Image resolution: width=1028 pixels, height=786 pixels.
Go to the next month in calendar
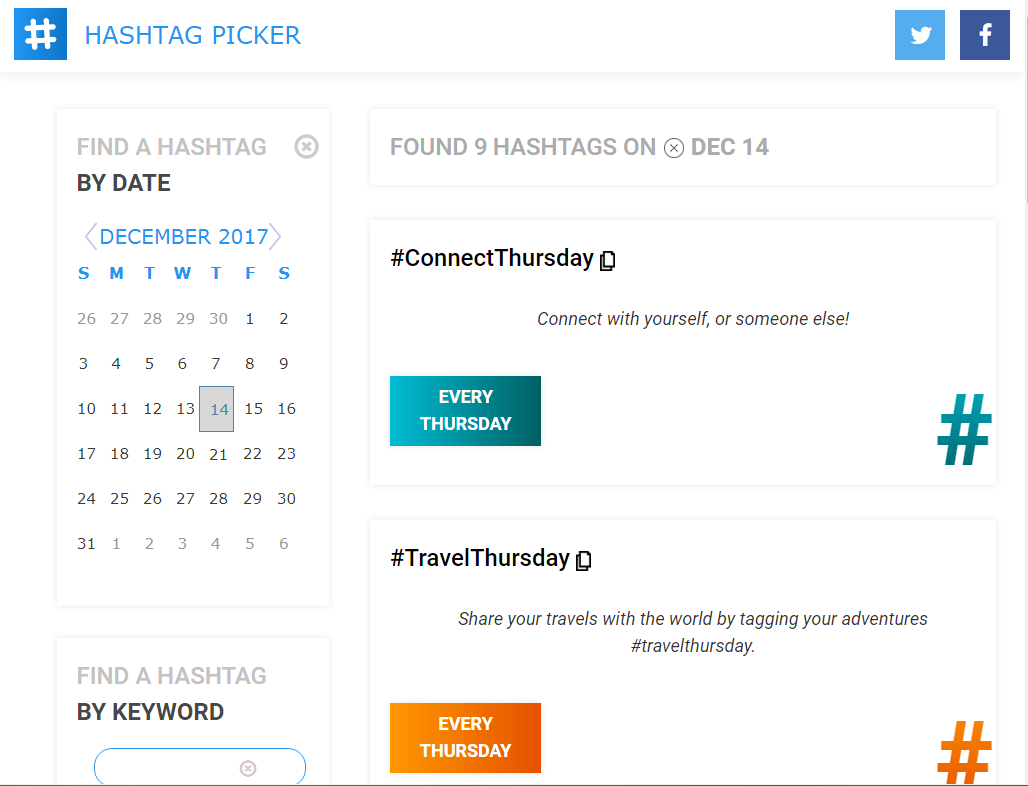[276, 236]
